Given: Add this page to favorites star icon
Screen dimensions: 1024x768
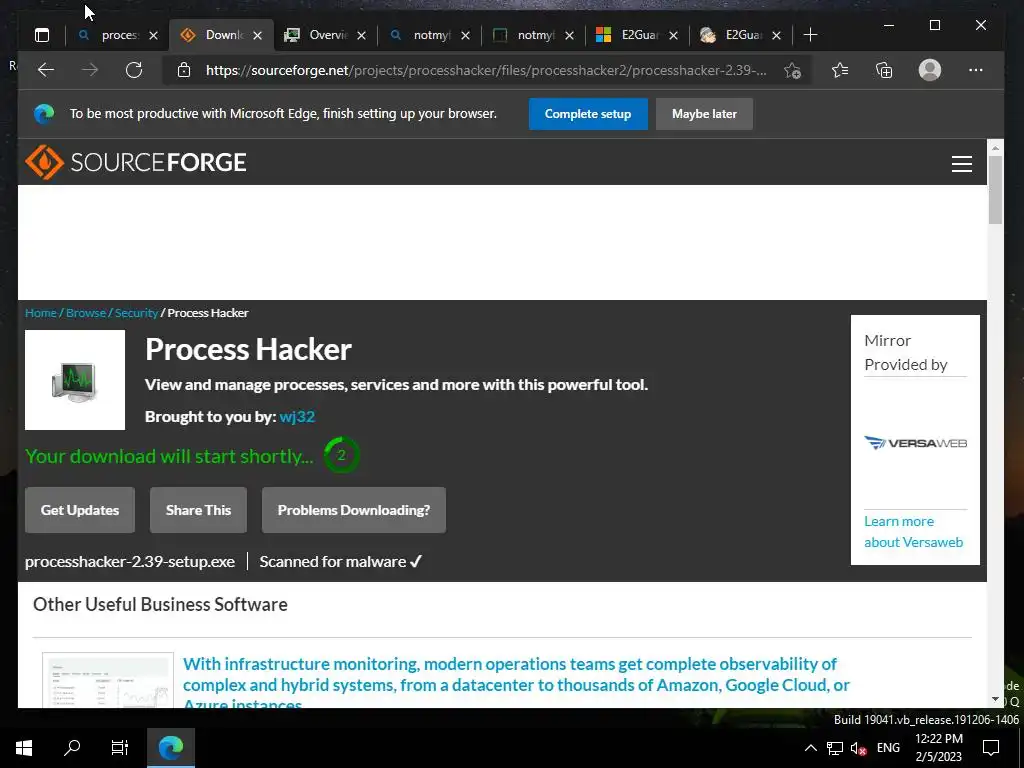Looking at the screenshot, I should click(x=792, y=71).
